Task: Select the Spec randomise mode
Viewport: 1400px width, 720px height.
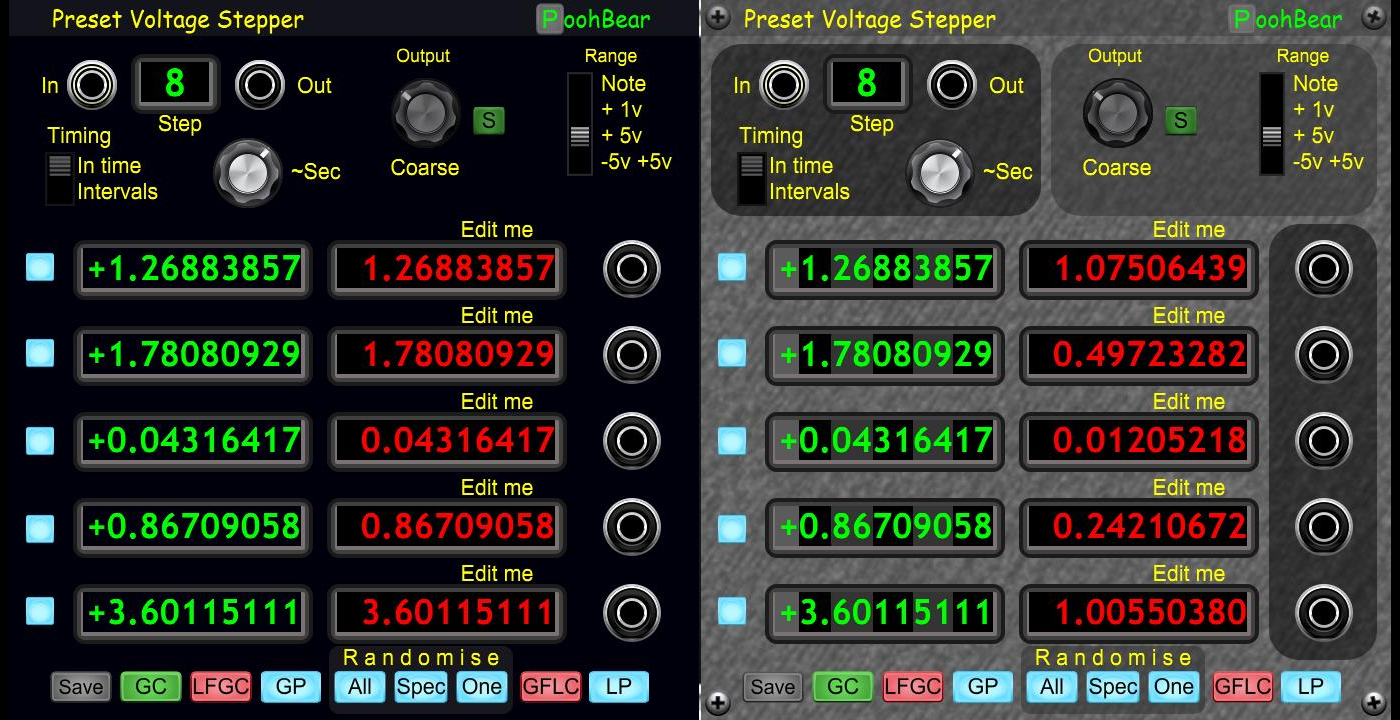Action: 420,687
